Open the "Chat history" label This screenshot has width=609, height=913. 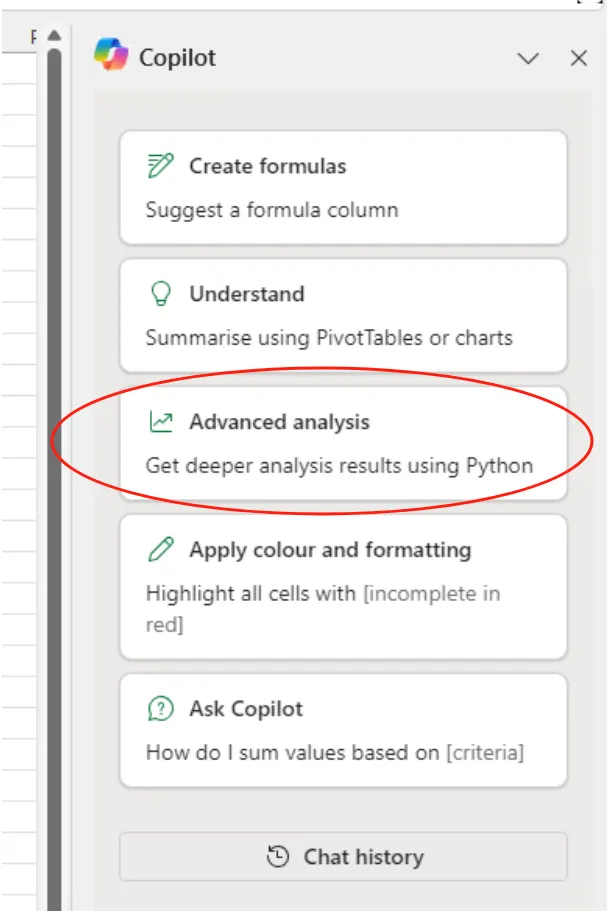pyautogui.click(x=363, y=857)
